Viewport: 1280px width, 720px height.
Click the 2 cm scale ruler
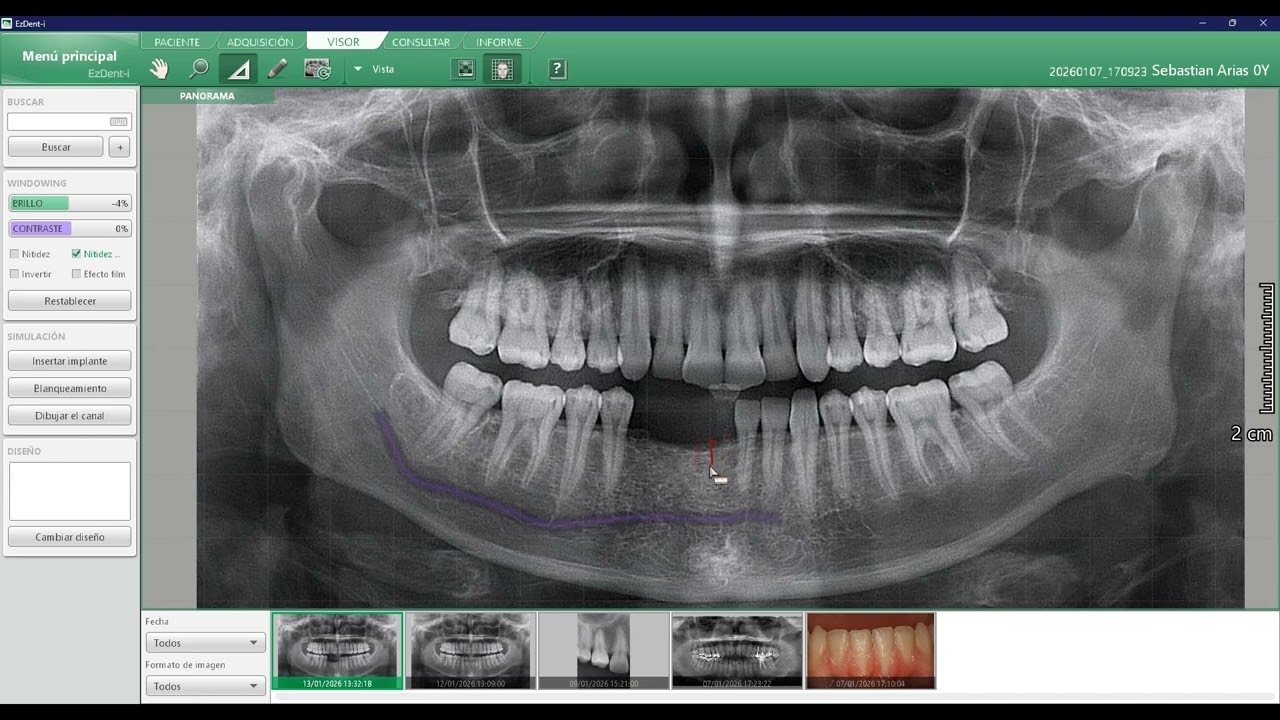[1266, 348]
